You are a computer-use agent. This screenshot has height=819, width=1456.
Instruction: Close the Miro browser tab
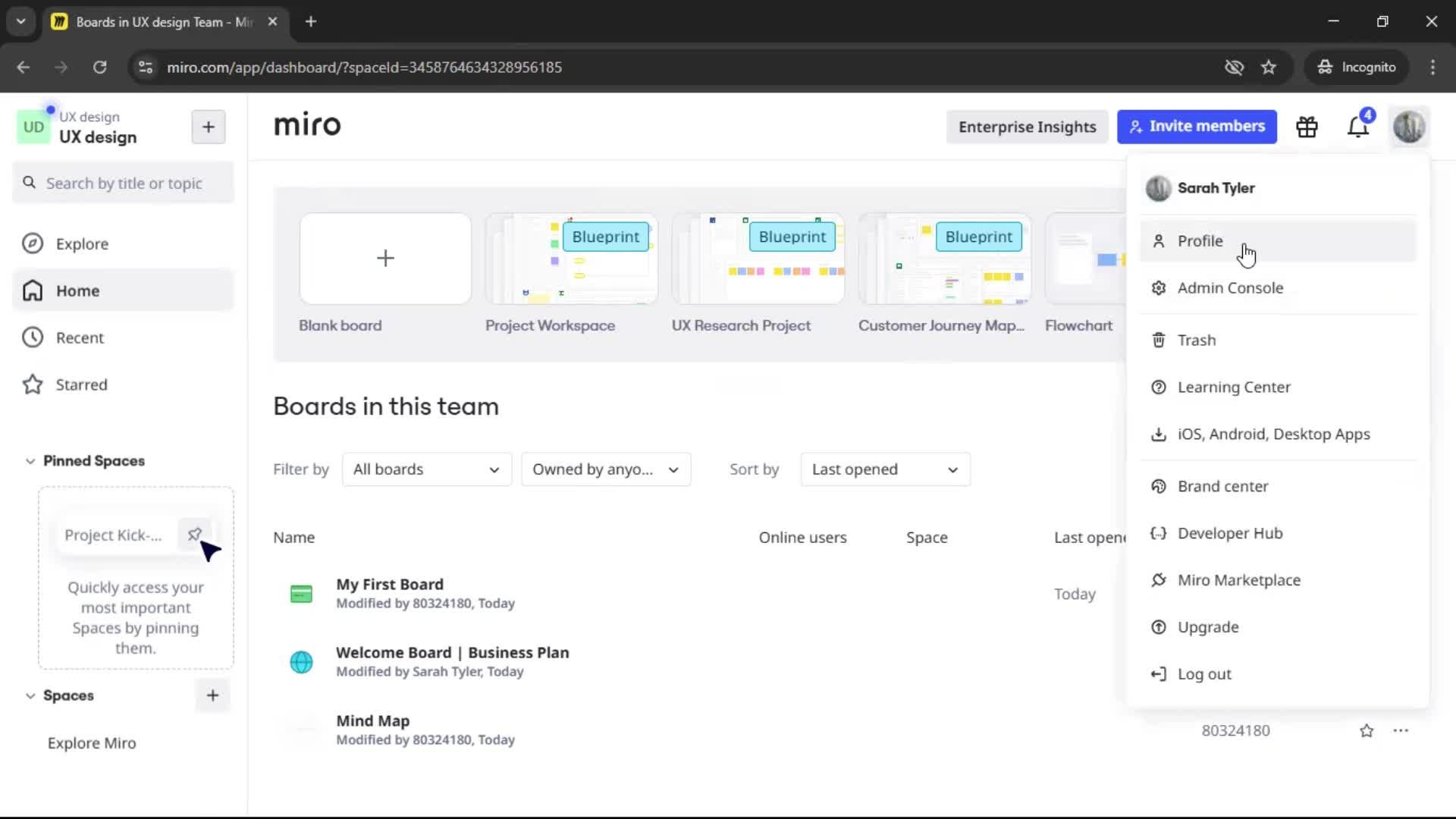(272, 22)
